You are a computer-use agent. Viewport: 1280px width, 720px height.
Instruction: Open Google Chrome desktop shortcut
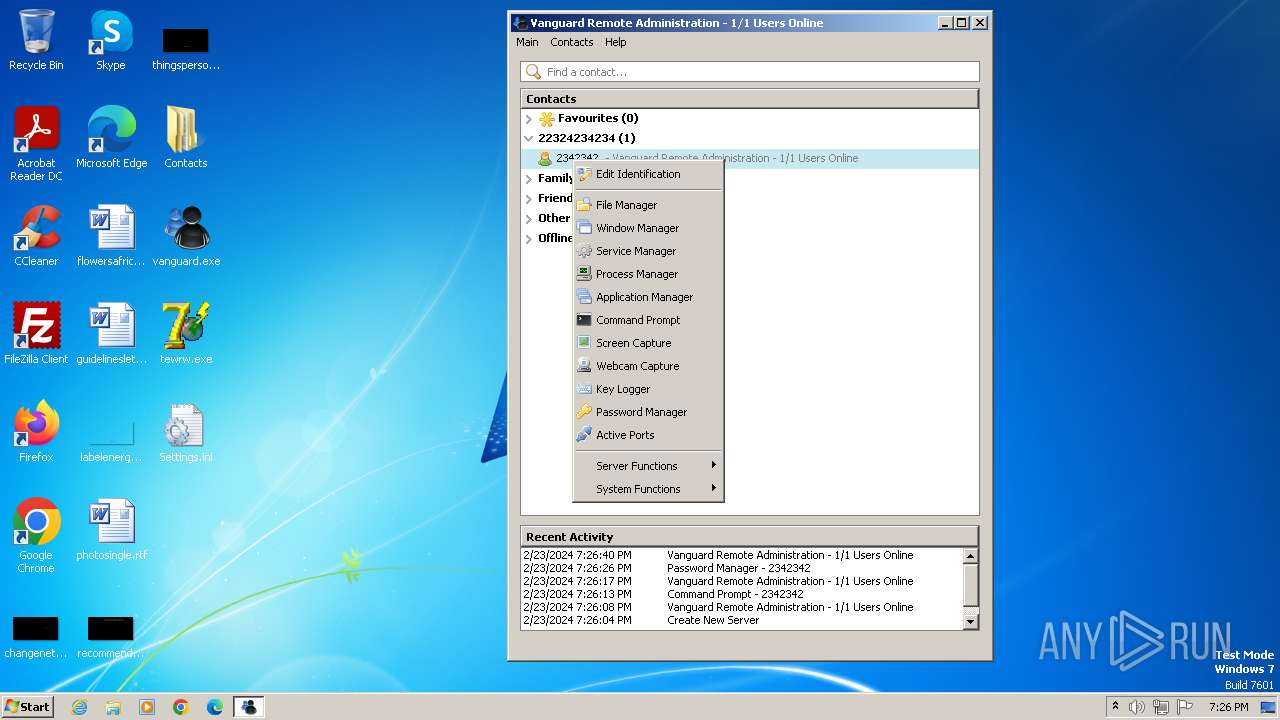tap(36, 536)
